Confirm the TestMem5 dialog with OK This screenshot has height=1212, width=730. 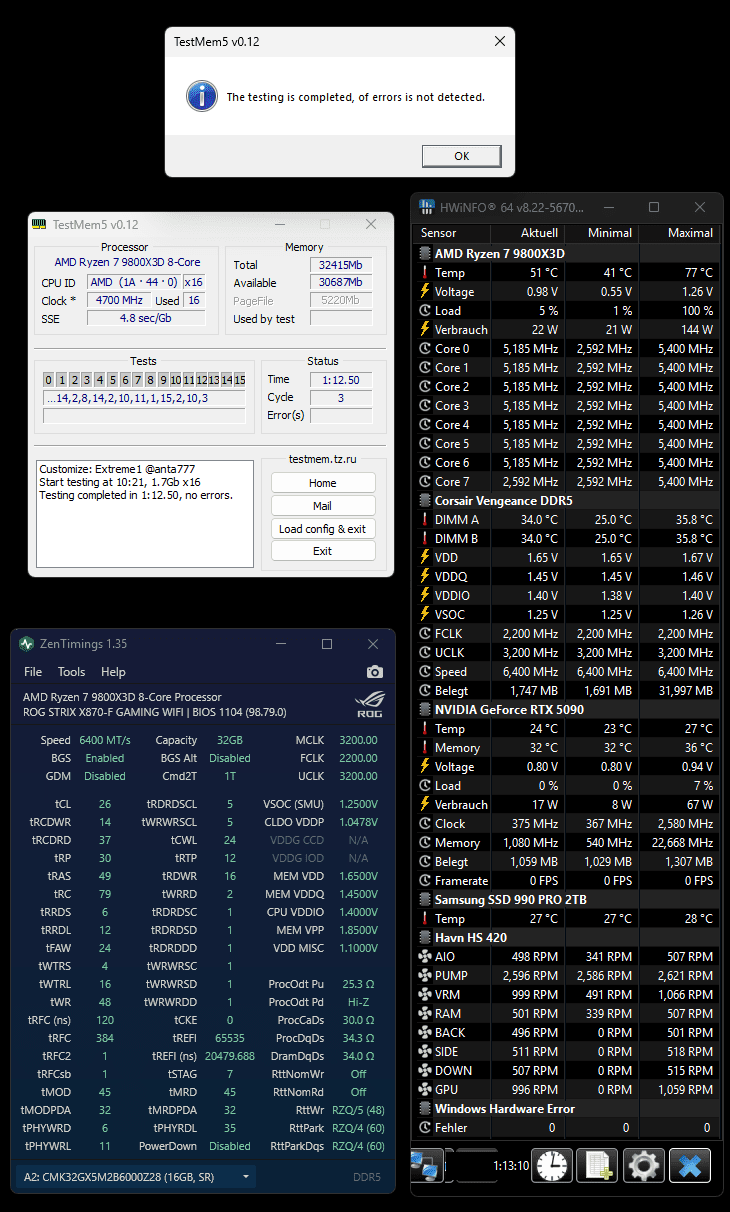[x=461, y=156]
